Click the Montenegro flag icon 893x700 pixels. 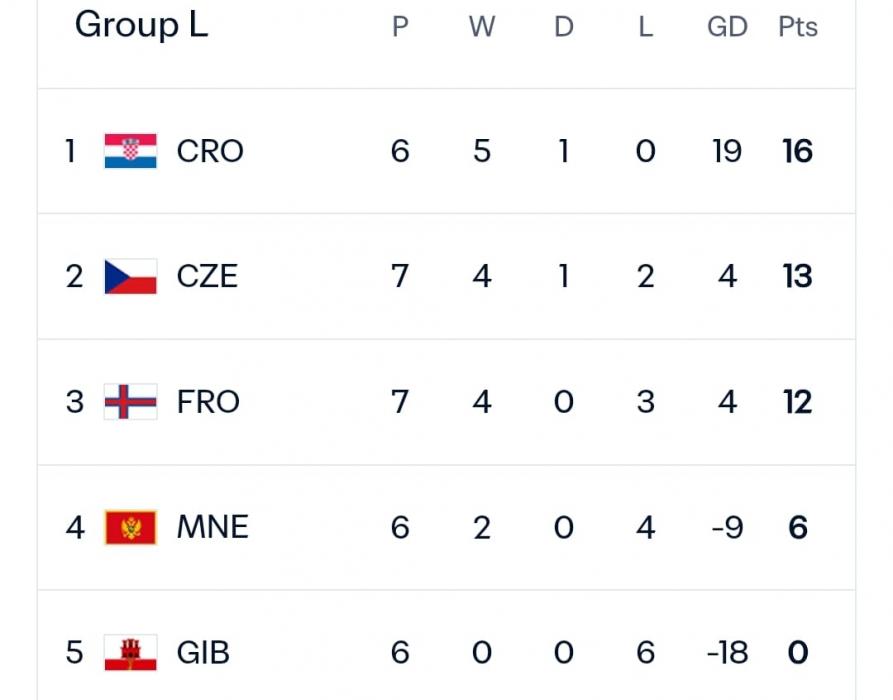(130, 527)
